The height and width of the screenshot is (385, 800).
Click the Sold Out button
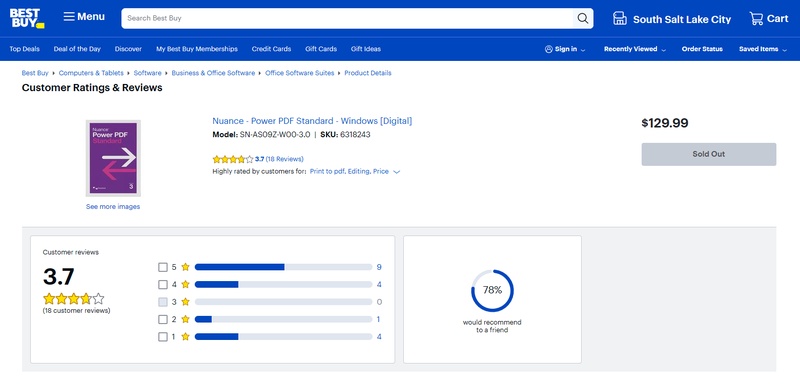pyautogui.click(x=709, y=154)
